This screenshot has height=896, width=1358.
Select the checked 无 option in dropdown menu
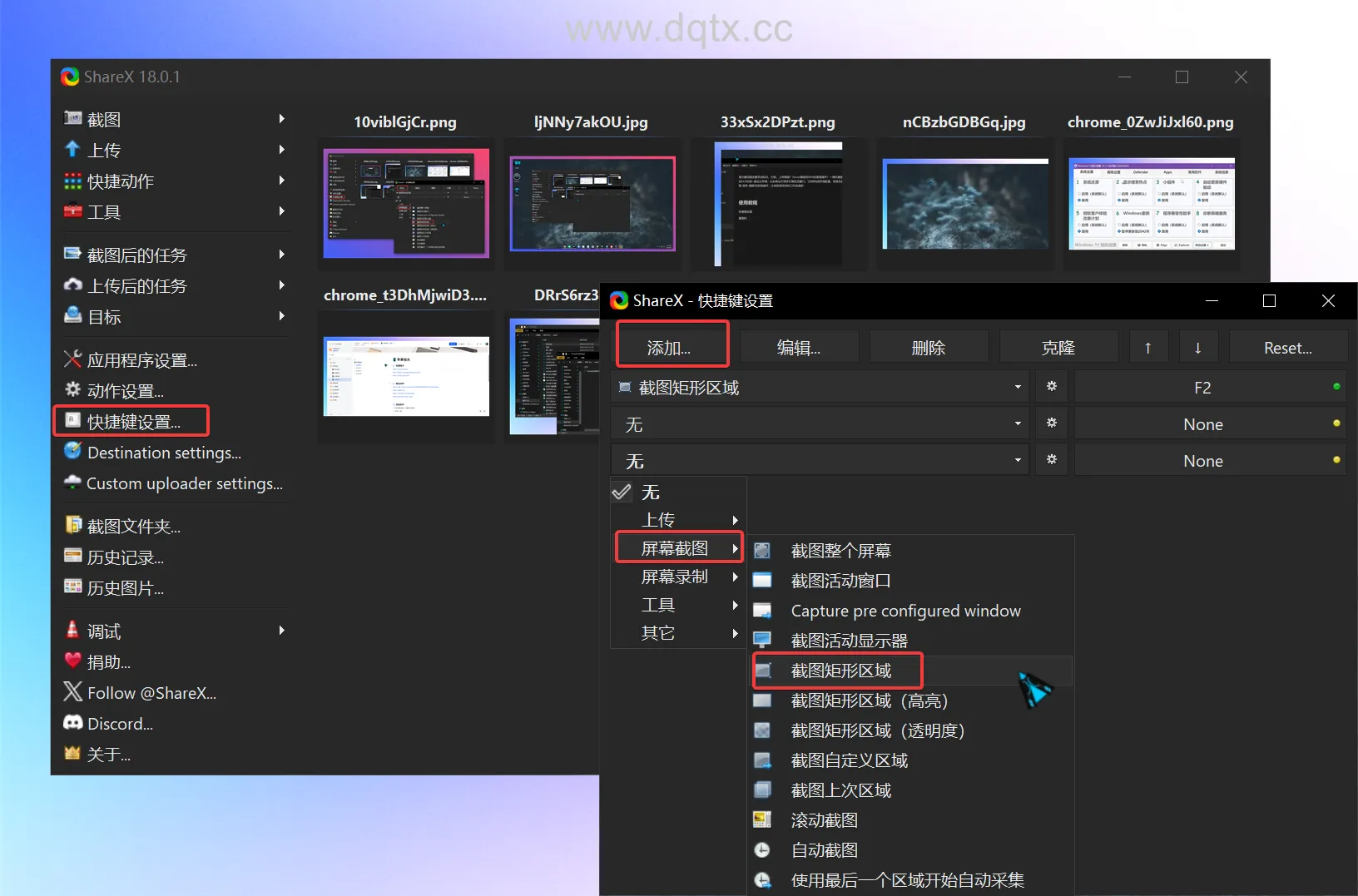click(650, 493)
